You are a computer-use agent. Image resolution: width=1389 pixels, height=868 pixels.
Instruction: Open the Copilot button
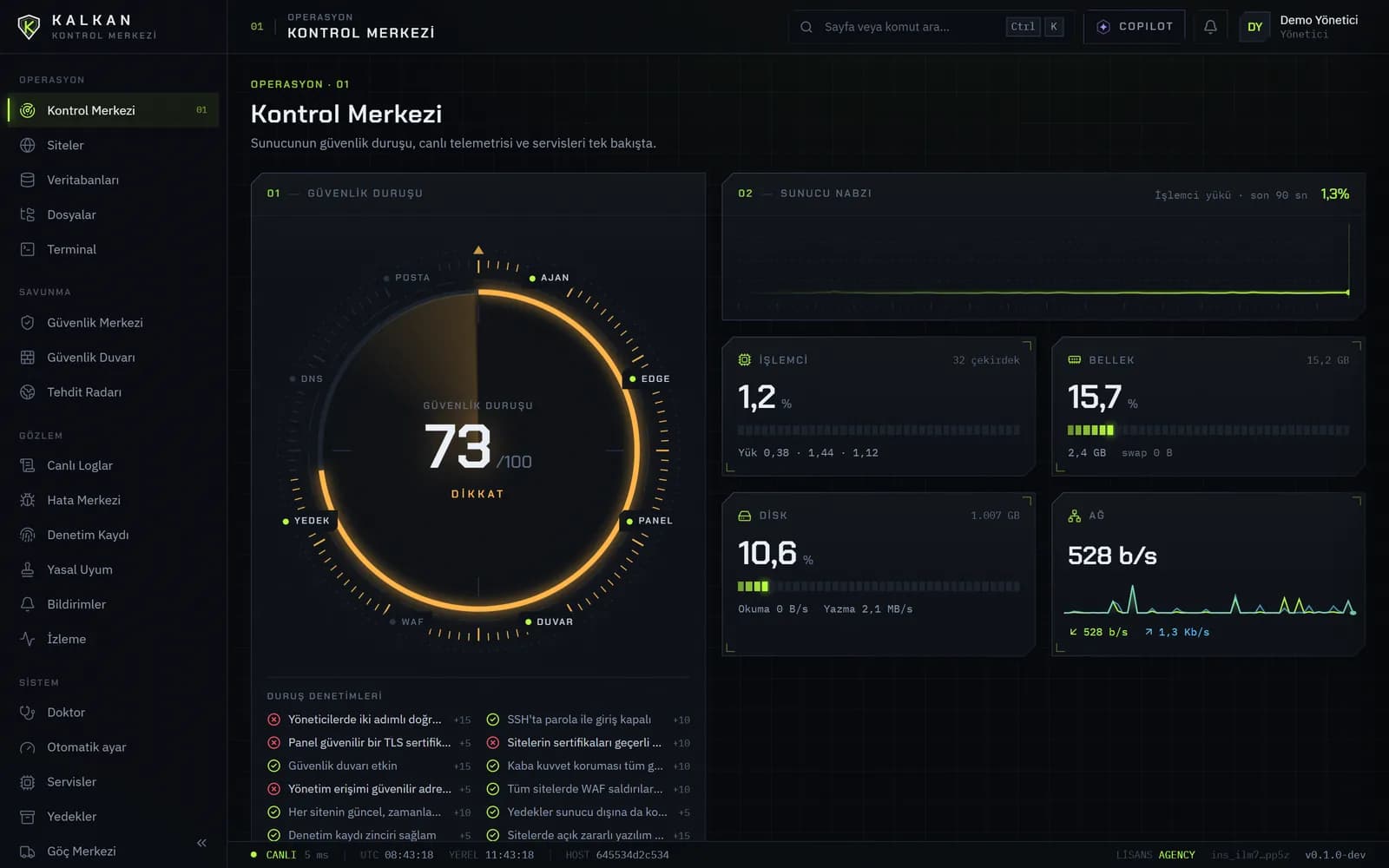pos(1134,27)
